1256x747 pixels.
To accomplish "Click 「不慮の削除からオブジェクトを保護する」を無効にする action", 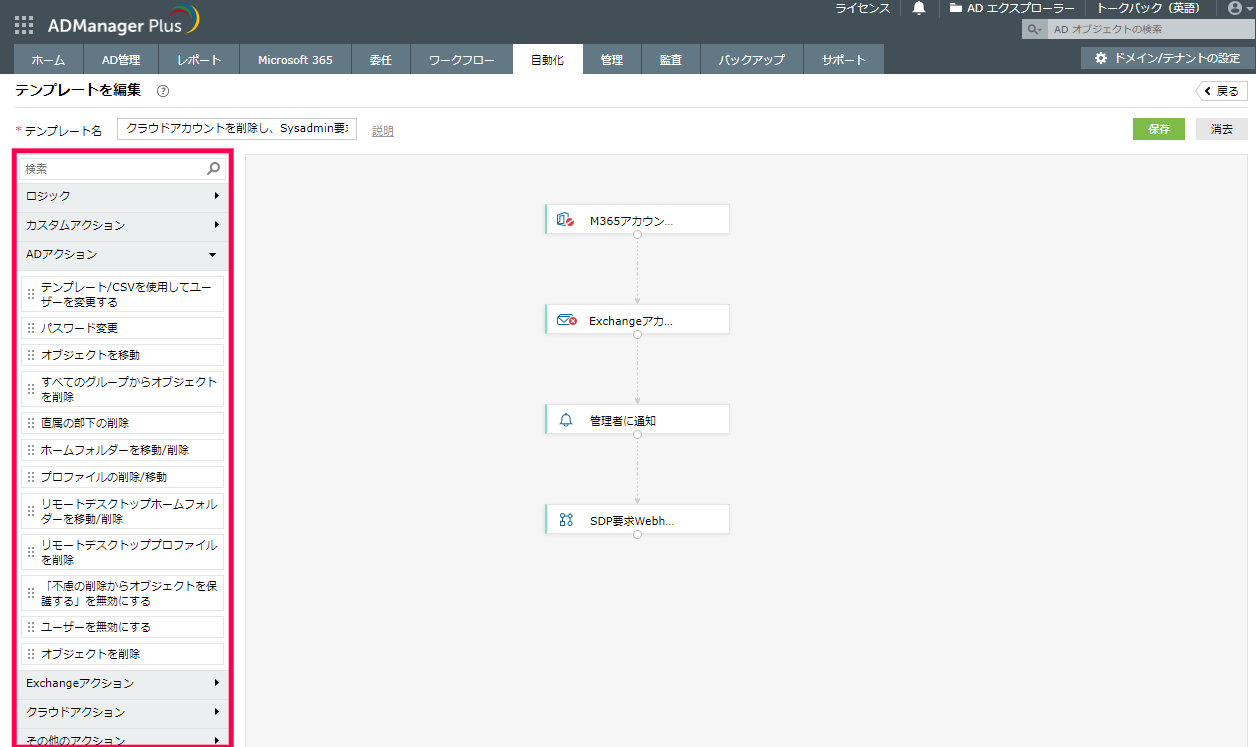I will point(122,593).
